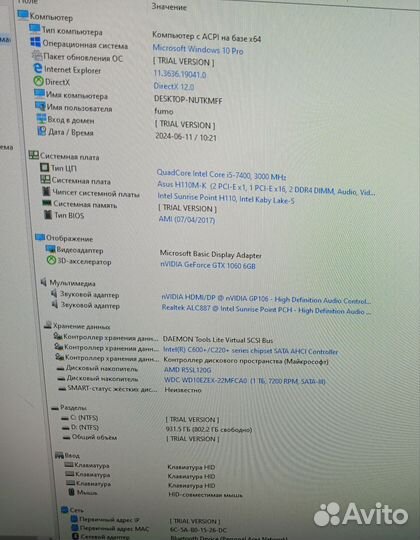This screenshot has width=420, height=540.
Task: Click the icon next to Имя компьютера
Action: coord(39,94)
